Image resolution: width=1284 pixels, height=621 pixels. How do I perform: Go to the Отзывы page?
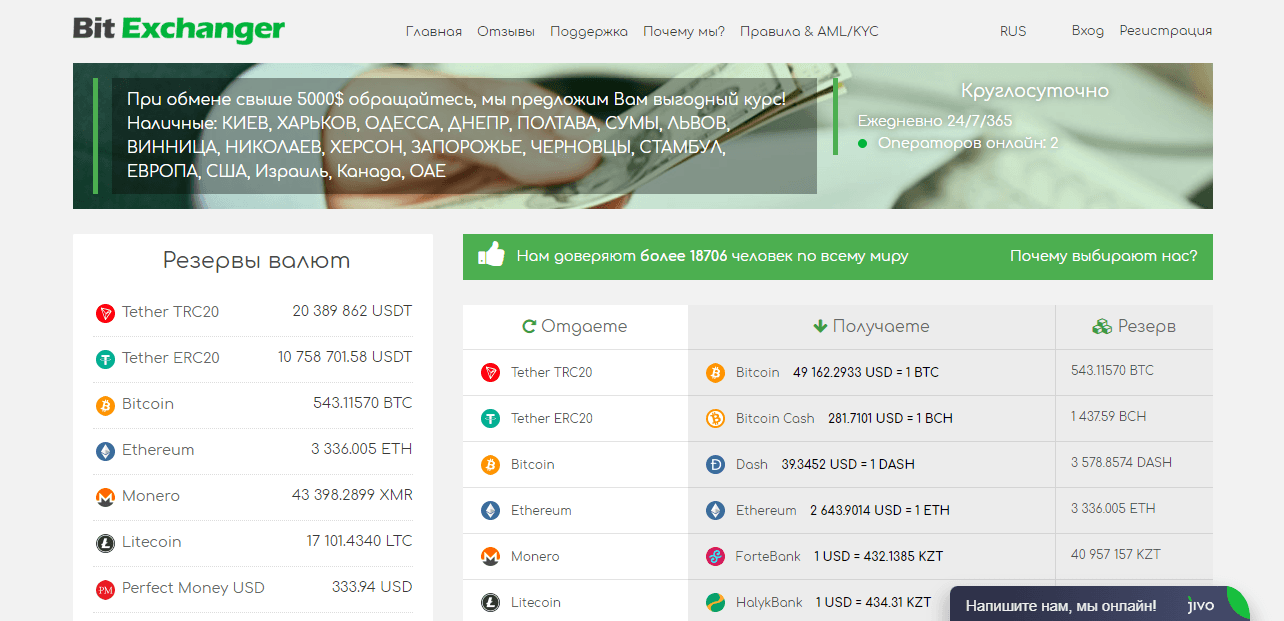(x=506, y=31)
